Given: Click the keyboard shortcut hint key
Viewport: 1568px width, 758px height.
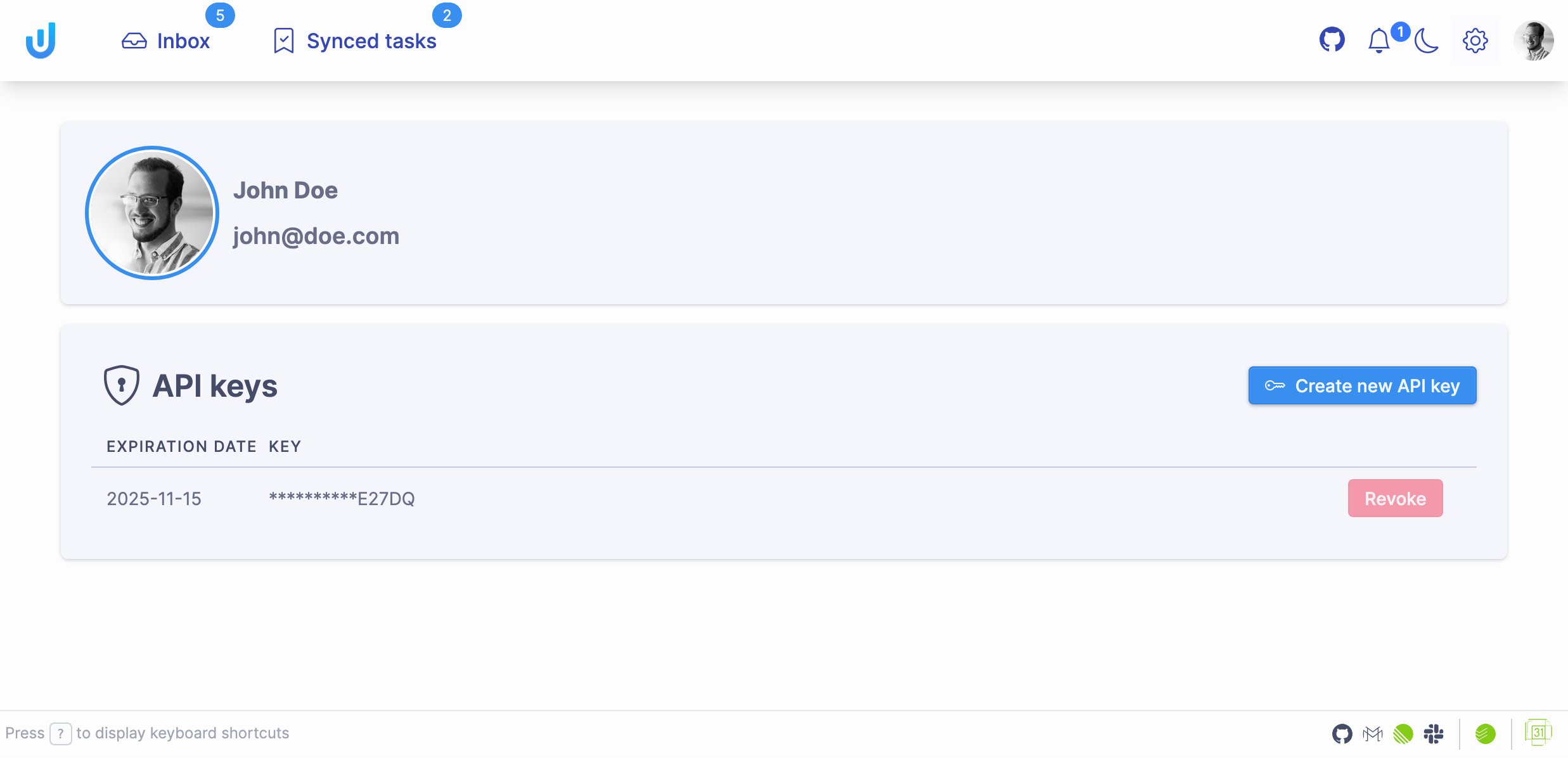Looking at the screenshot, I should tap(60, 733).
